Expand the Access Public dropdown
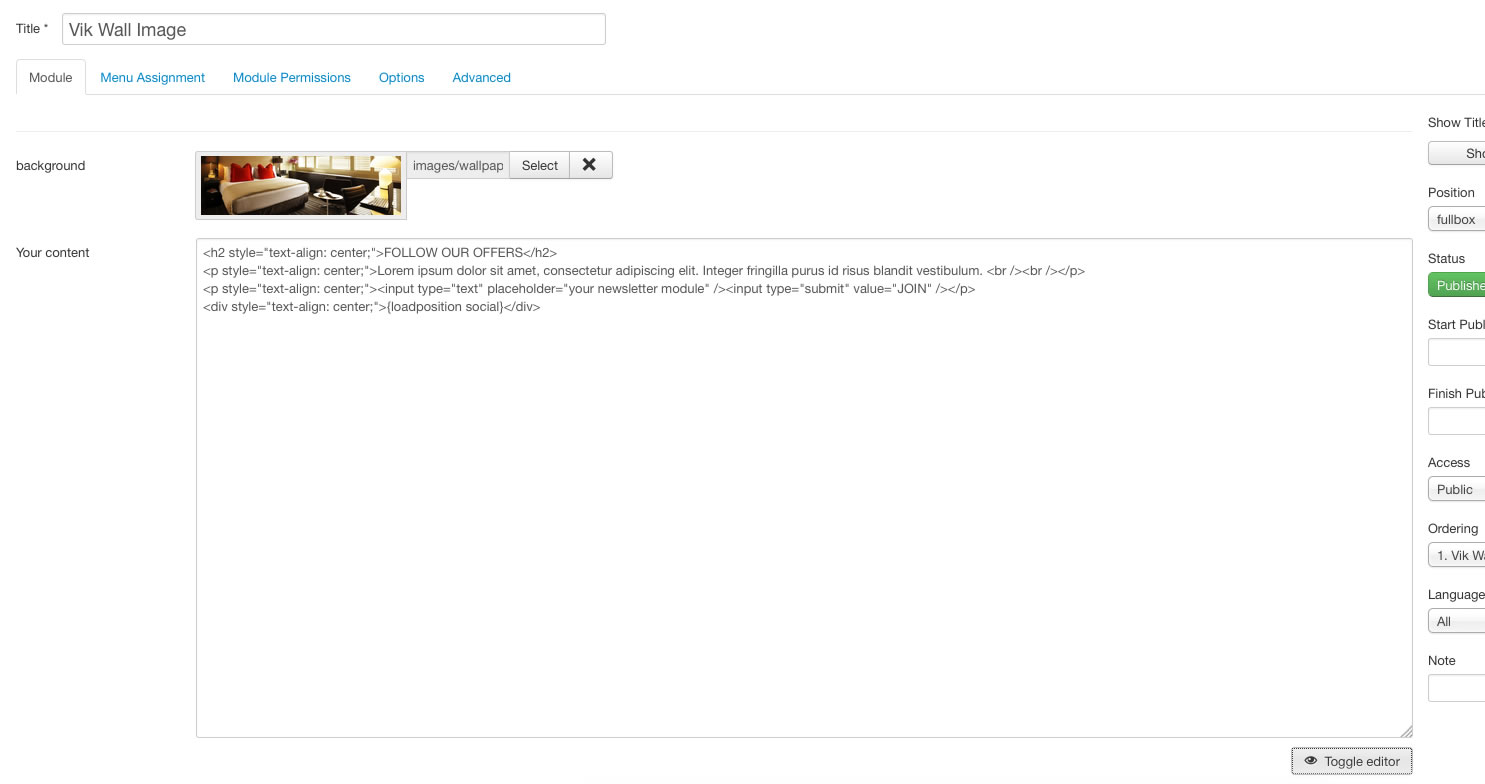1485x784 pixels. [1457, 489]
